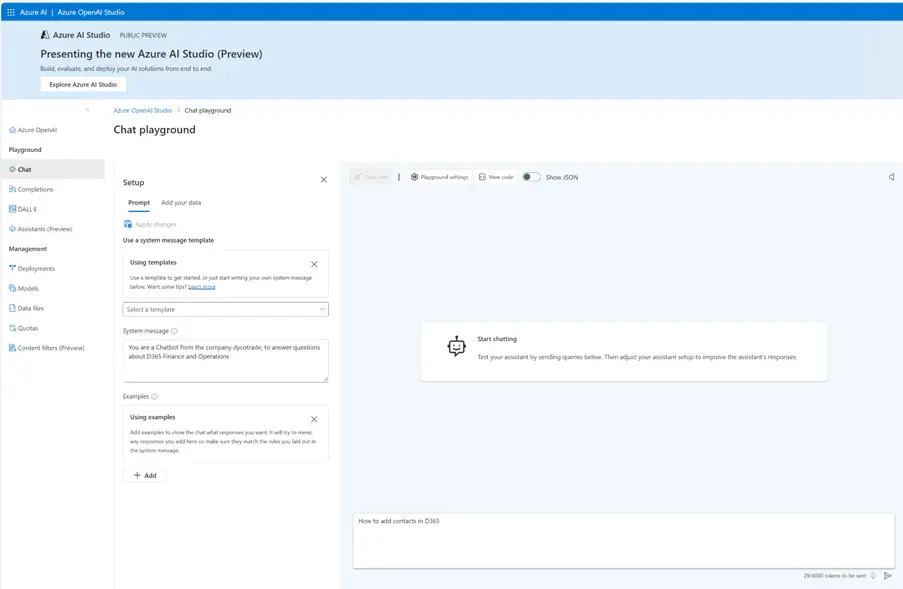Viewport: 903px width, 589px height.
Task: Click the Content filters sidebar icon
Action: 12,348
